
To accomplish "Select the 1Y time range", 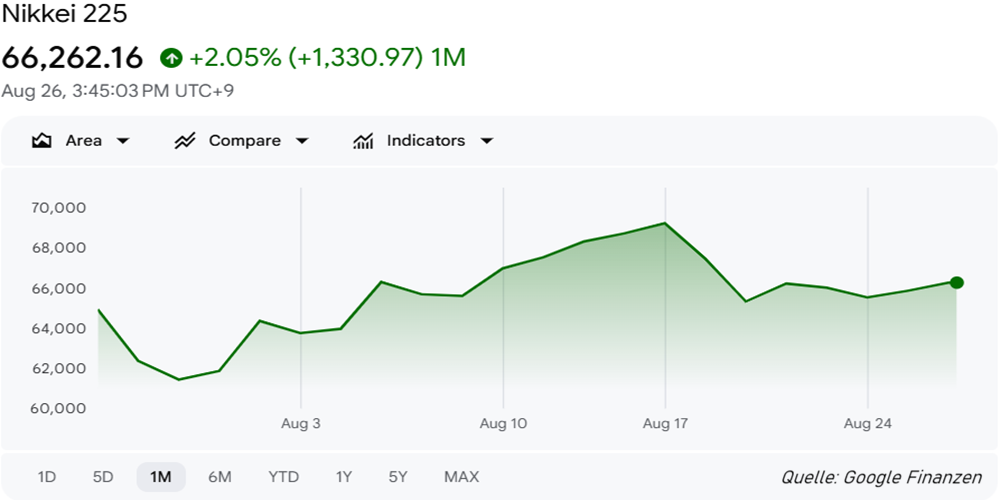I will click(x=344, y=477).
